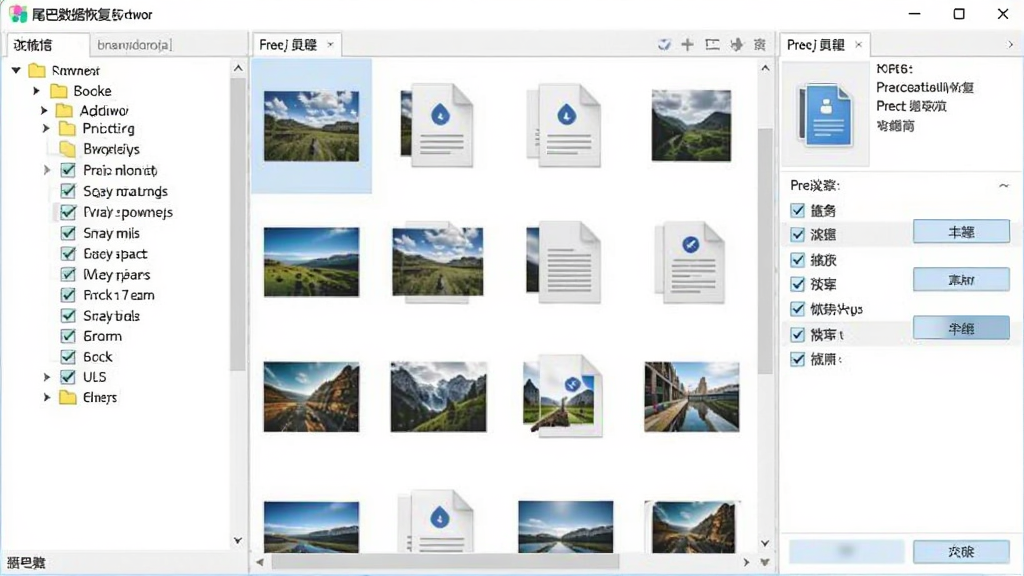Switch to the bnanıdoro[a] tab
The height and width of the screenshot is (576, 1024).
[x=134, y=45]
